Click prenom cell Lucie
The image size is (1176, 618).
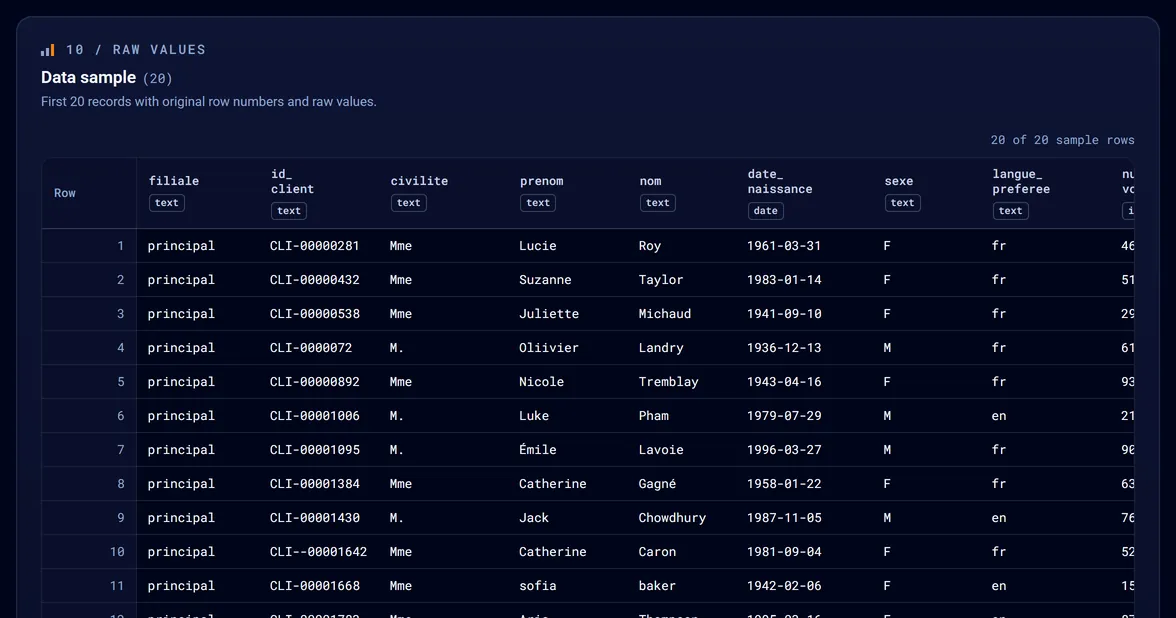[538, 245]
